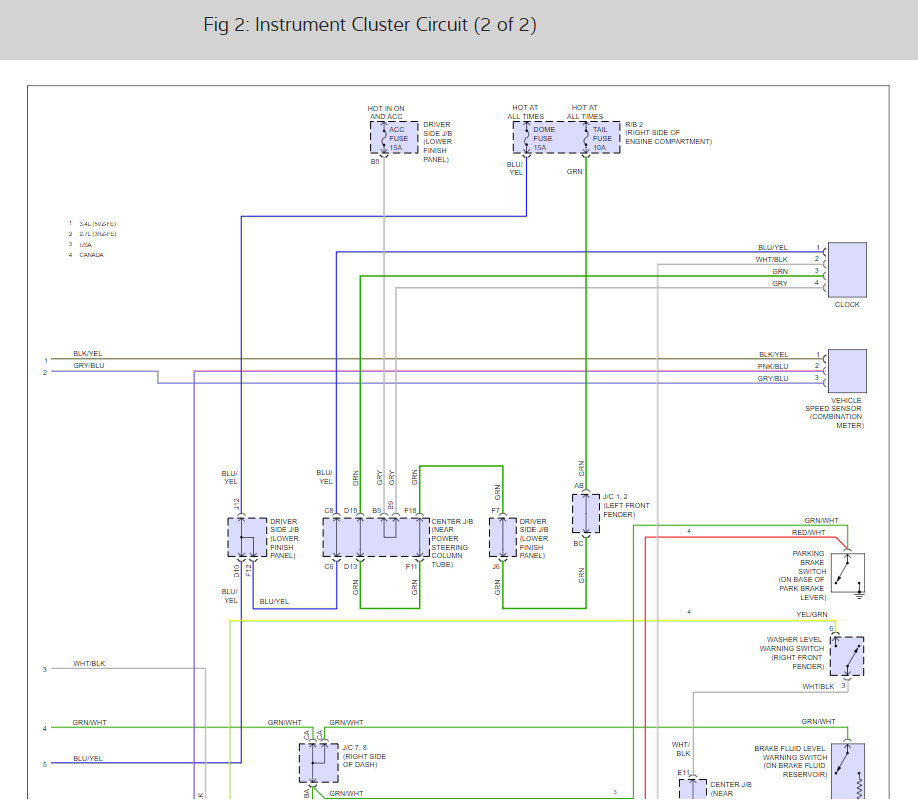Image resolution: width=918 pixels, height=810 pixels.
Task: Click the Driver Side J/B with F7/J6 pins
Action: pos(502,537)
